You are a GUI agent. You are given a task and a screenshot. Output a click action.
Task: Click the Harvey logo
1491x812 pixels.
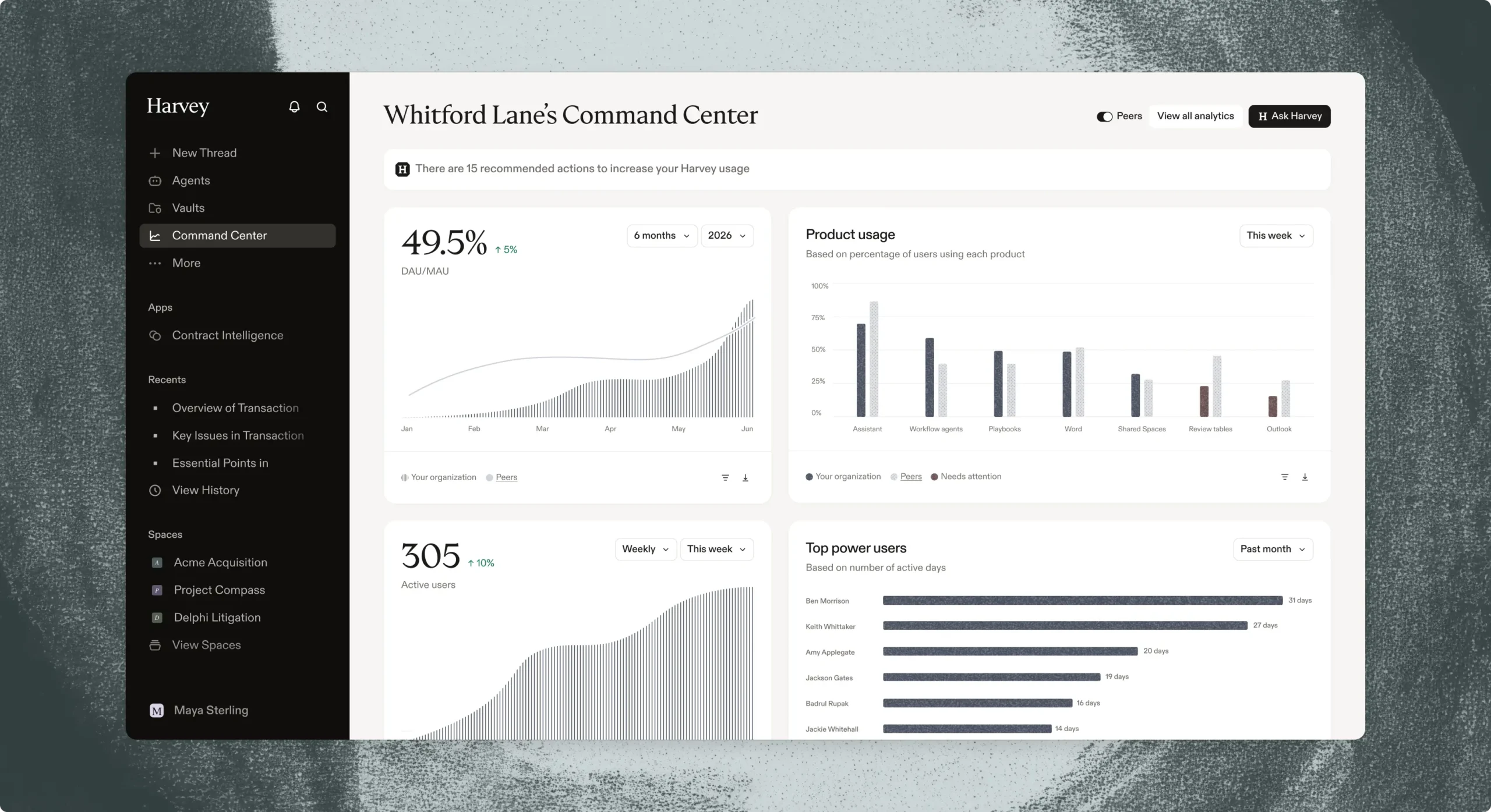(x=178, y=107)
